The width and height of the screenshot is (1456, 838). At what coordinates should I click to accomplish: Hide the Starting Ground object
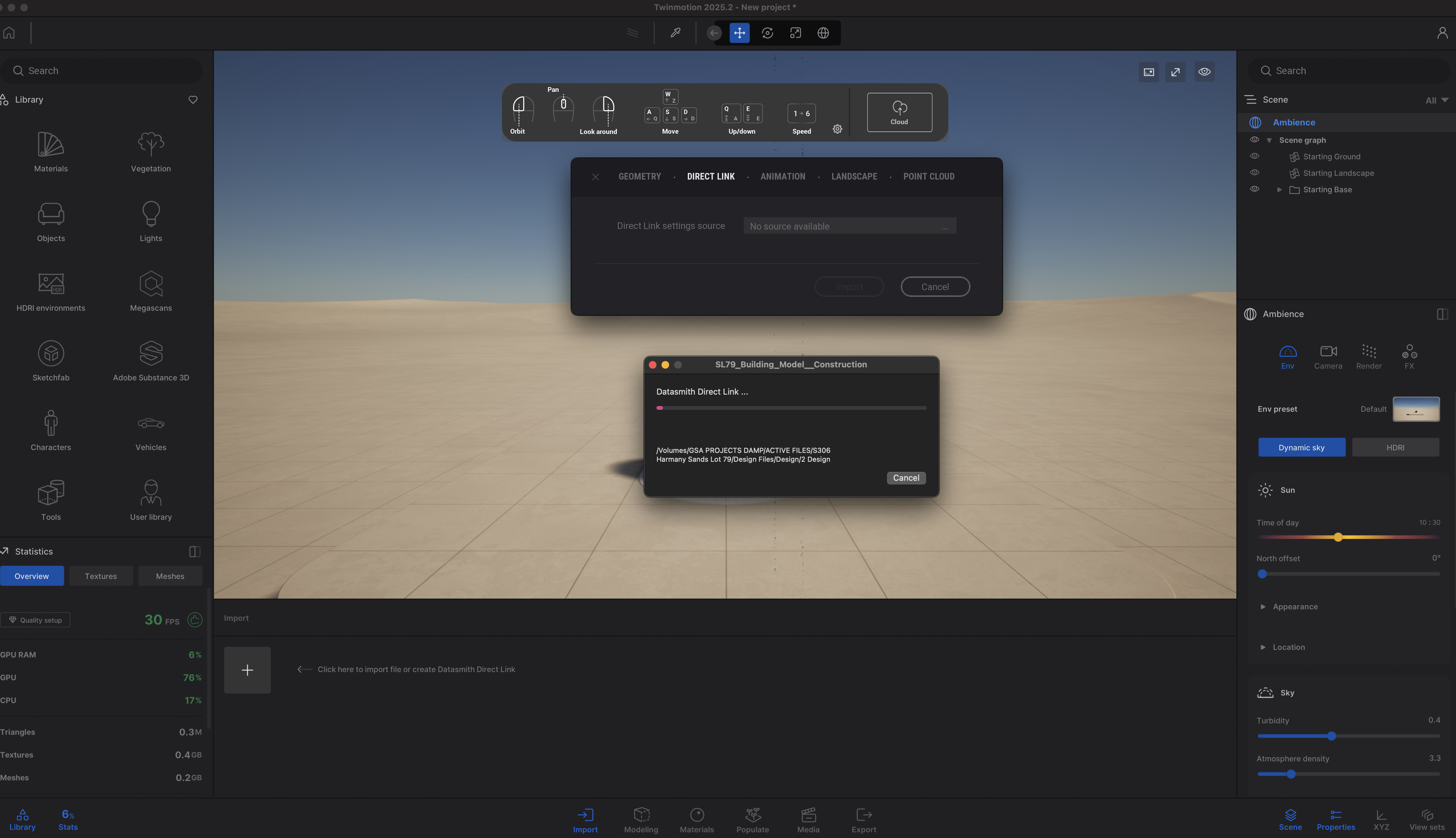pyautogui.click(x=1254, y=156)
